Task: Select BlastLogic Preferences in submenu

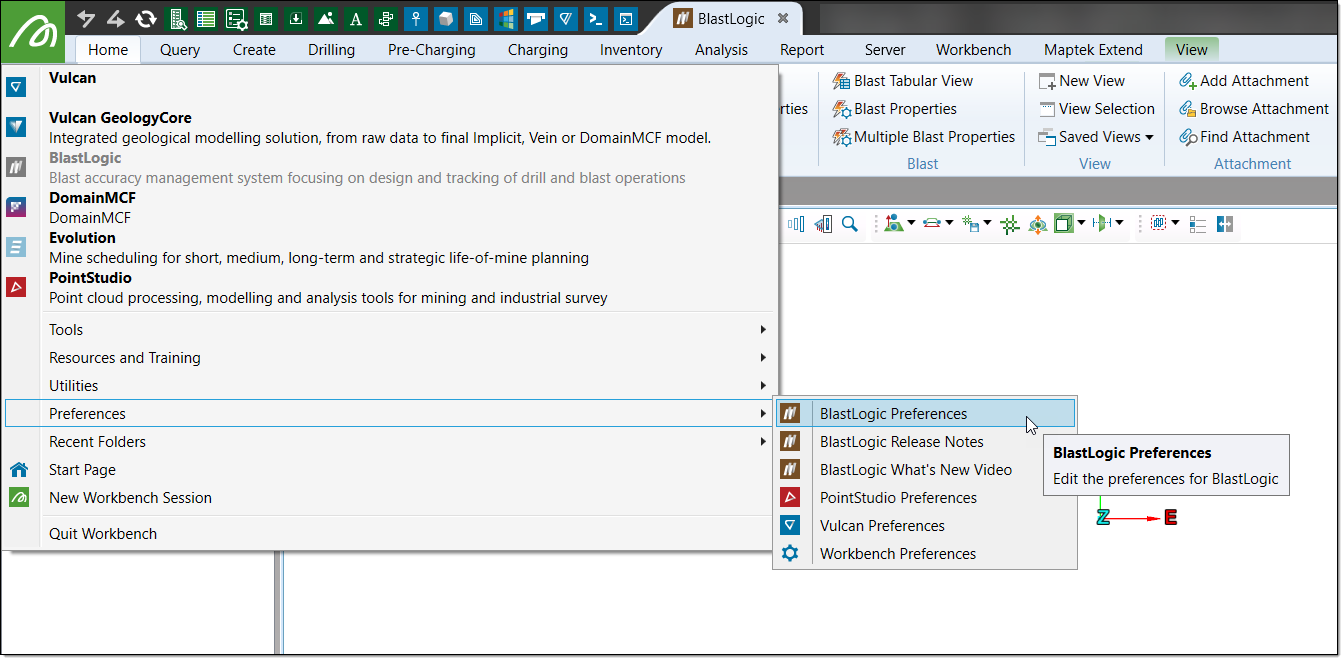Action: click(x=926, y=414)
